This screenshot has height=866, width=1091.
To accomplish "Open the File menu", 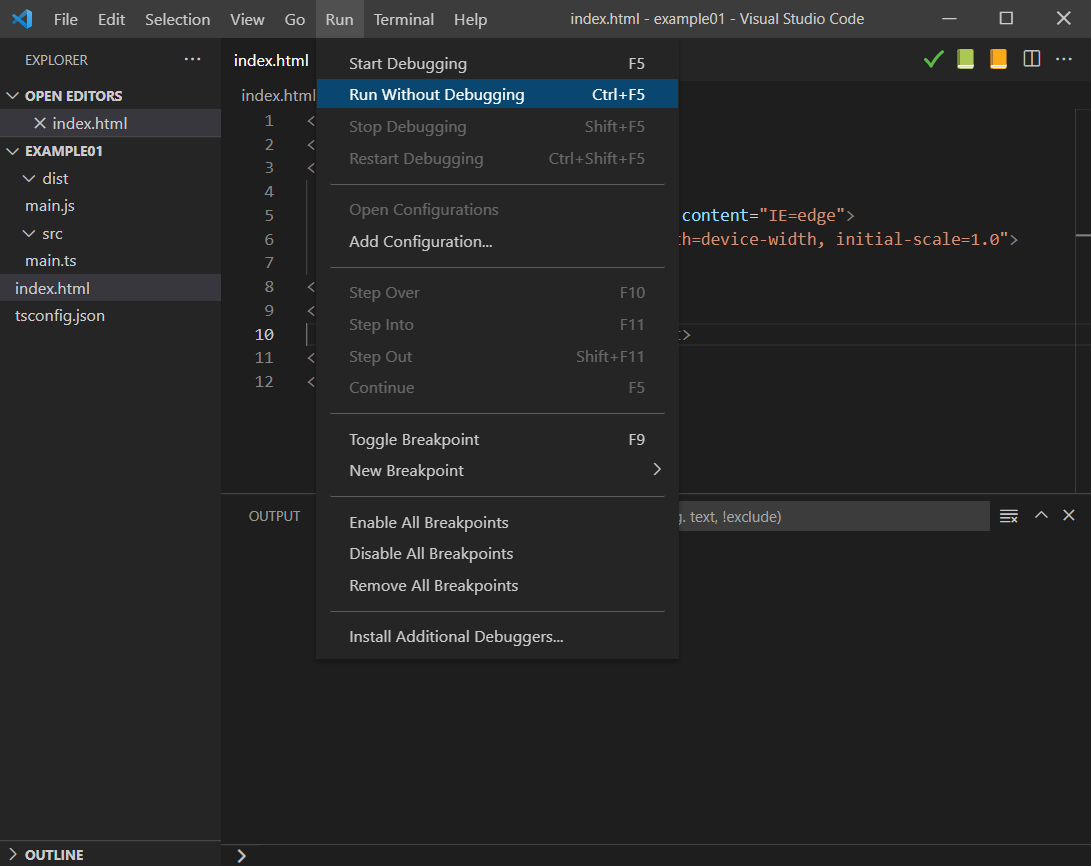I will pyautogui.click(x=65, y=19).
